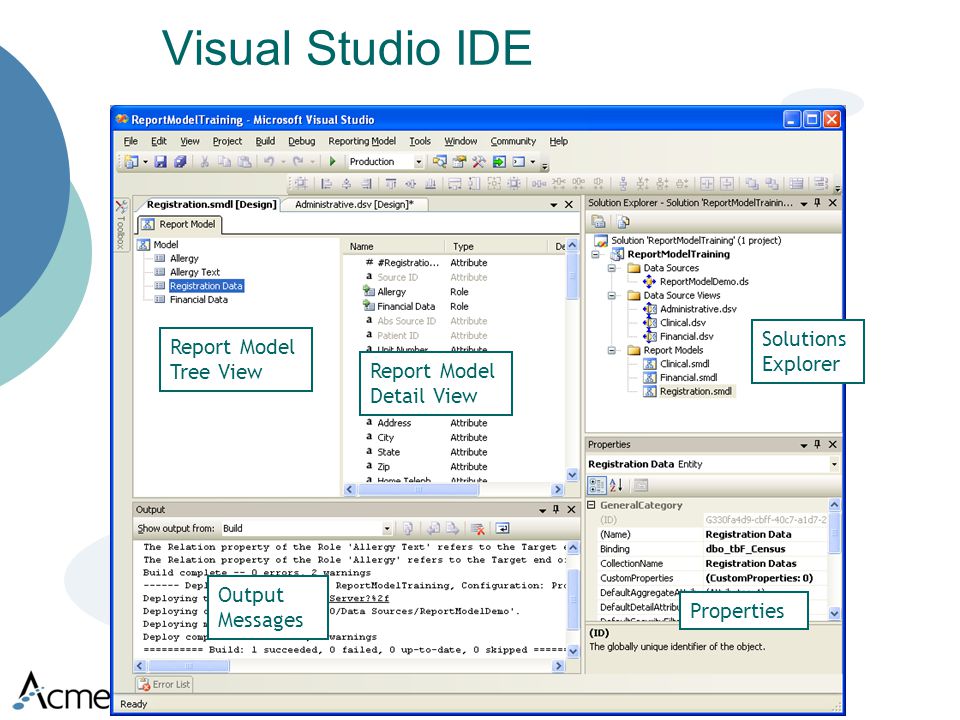The width and height of the screenshot is (960, 720).
Task: Select Registration Data entity in Model tree
Action: (x=206, y=286)
